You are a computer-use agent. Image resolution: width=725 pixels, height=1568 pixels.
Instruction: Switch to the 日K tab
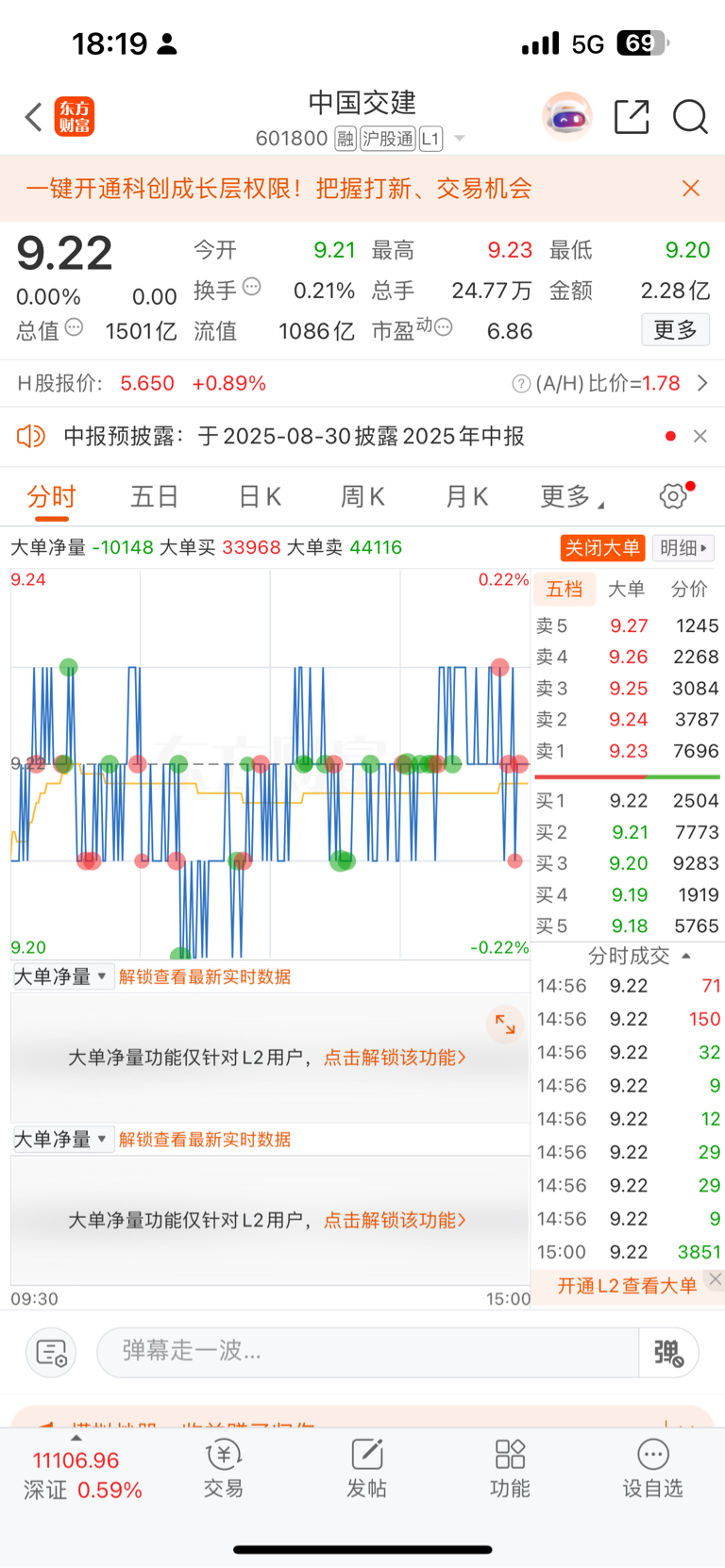[260, 496]
